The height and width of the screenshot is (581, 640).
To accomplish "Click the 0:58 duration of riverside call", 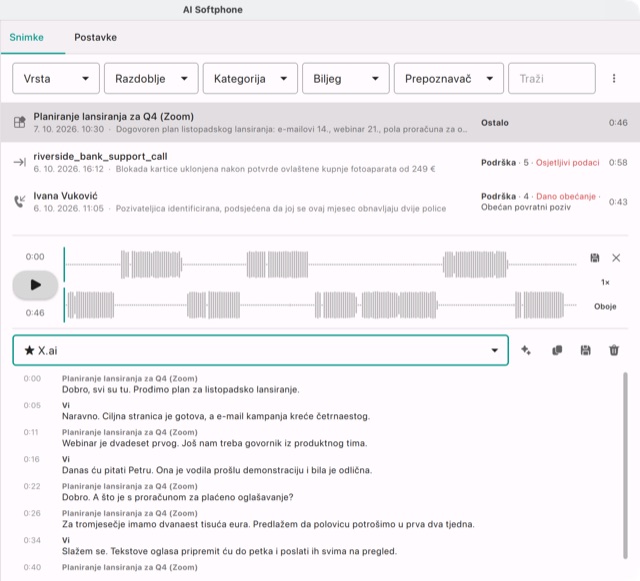I will [x=618, y=163].
